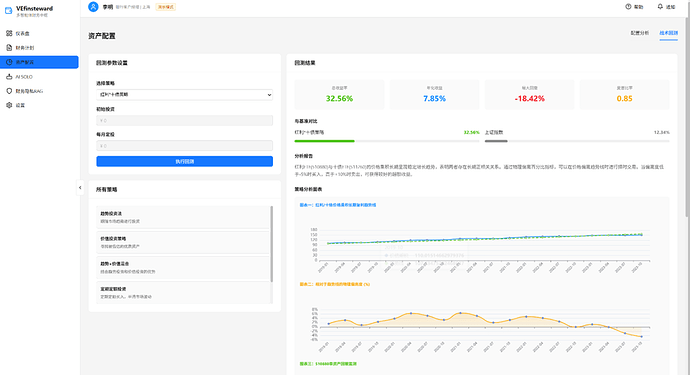This screenshot has width=690, height=375.
Task: Open the 选择策略 strategy dropdown
Action: (x=184, y=95)
